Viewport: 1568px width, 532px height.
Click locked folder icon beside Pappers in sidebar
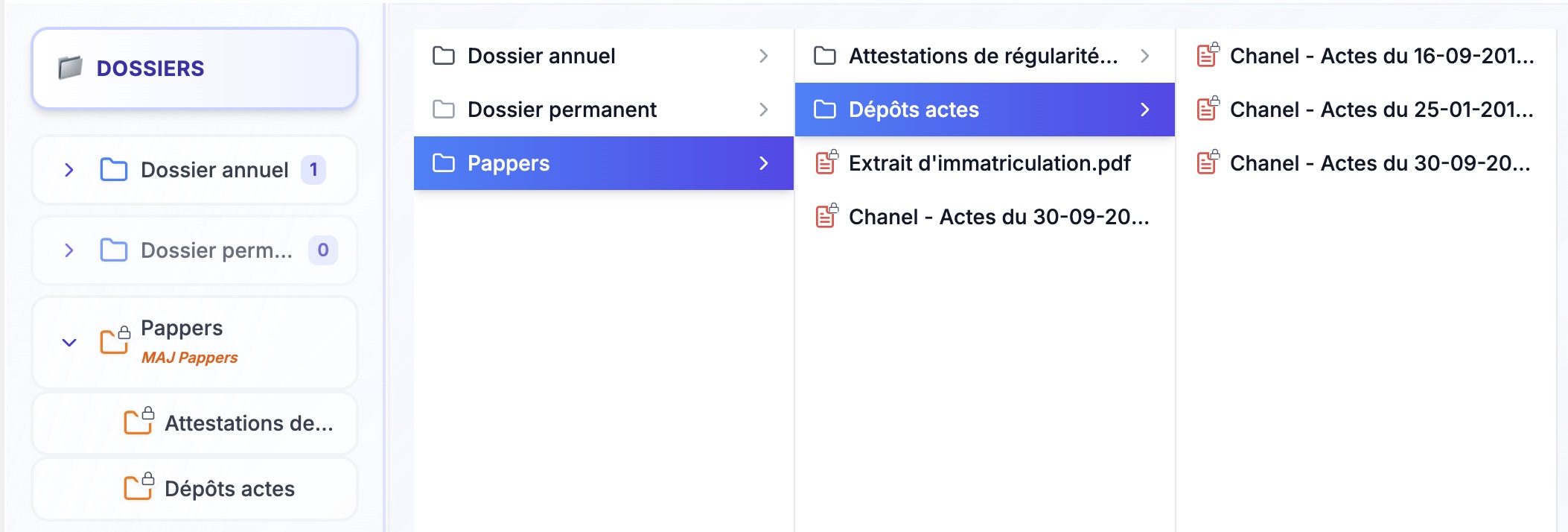click(115, 341)
